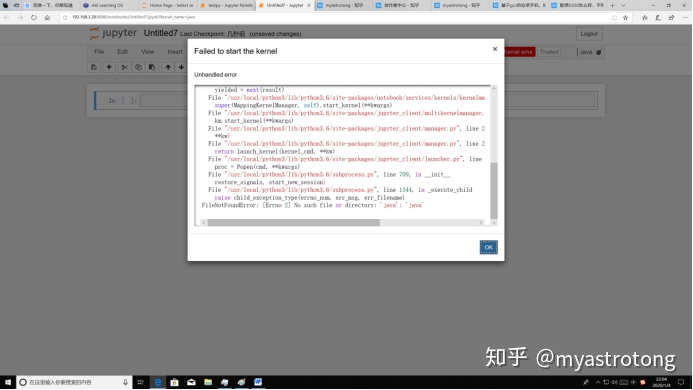693x390 pixels.
Task: Click the browser home icon
Action: (x=47, y=18)
